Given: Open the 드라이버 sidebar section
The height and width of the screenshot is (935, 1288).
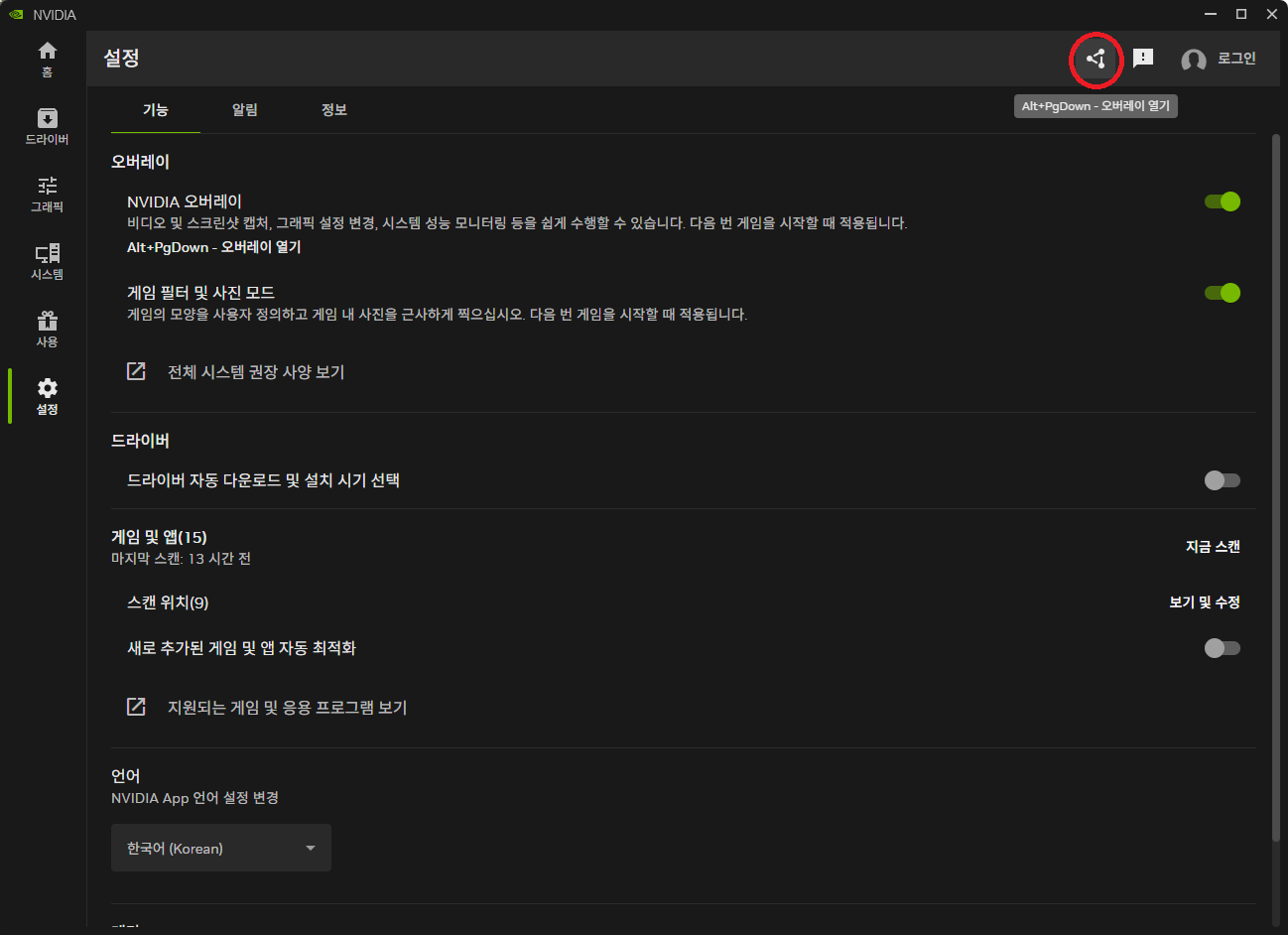Looking at the screenshot, I should (47, 127).
